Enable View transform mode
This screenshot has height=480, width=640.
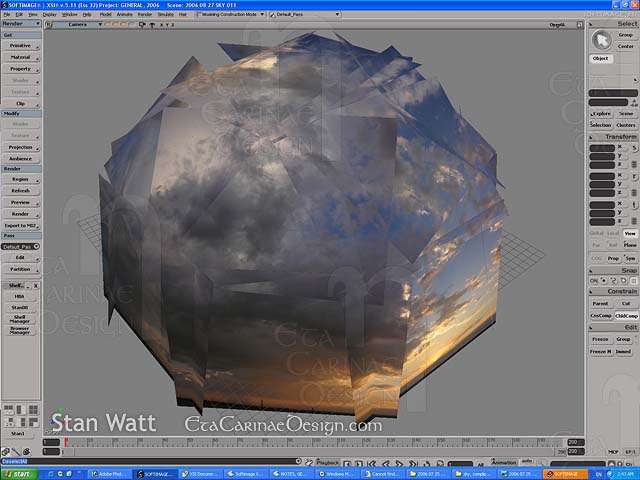pos(629,233)
